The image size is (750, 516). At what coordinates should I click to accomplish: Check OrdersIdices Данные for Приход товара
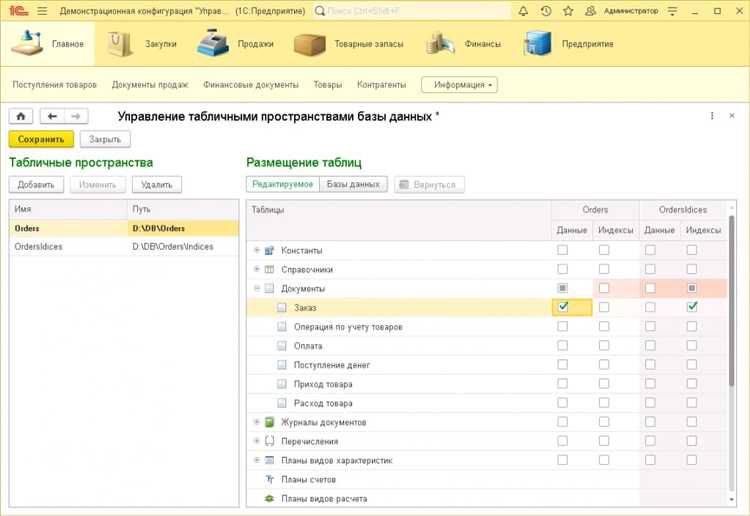(x=650, y=384)
